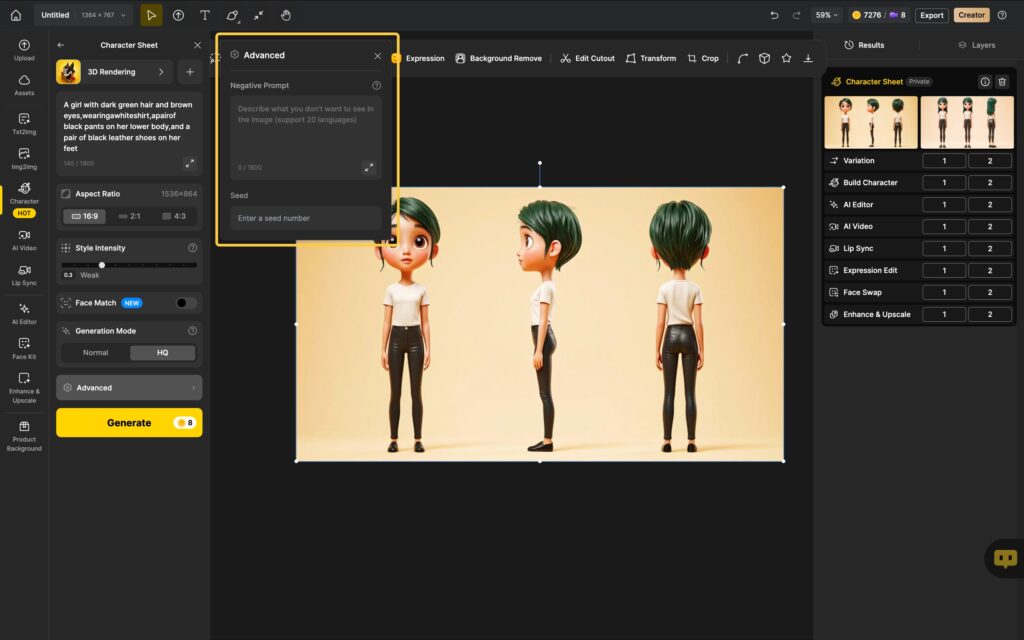
Task: Click the yellow Generate button
Action: (129, 423)
